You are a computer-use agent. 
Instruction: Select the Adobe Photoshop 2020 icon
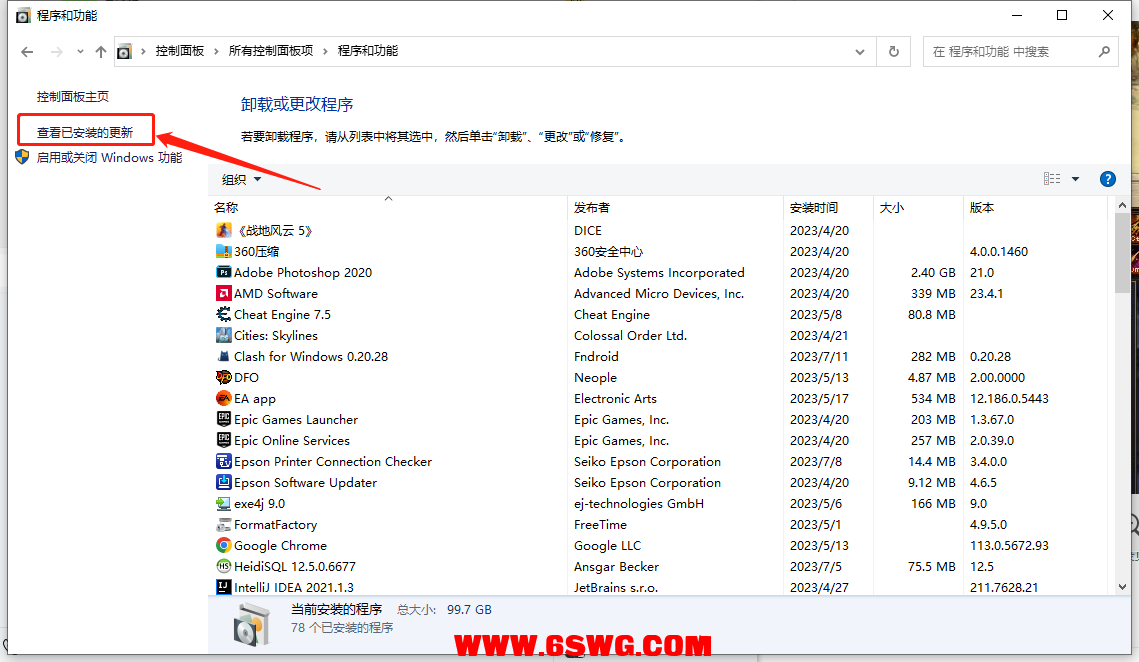pyautogui.click(x=224, y=273)
